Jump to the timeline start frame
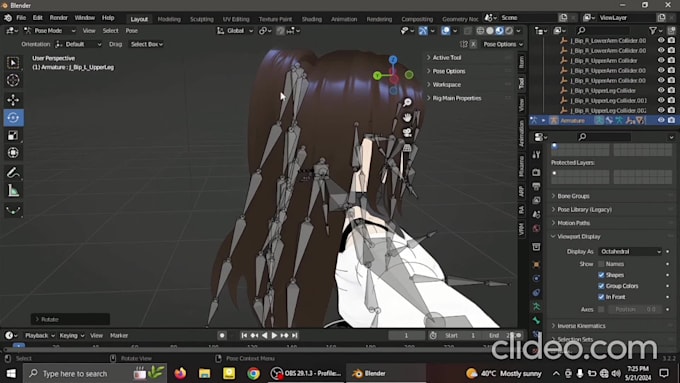 (244, 335)
